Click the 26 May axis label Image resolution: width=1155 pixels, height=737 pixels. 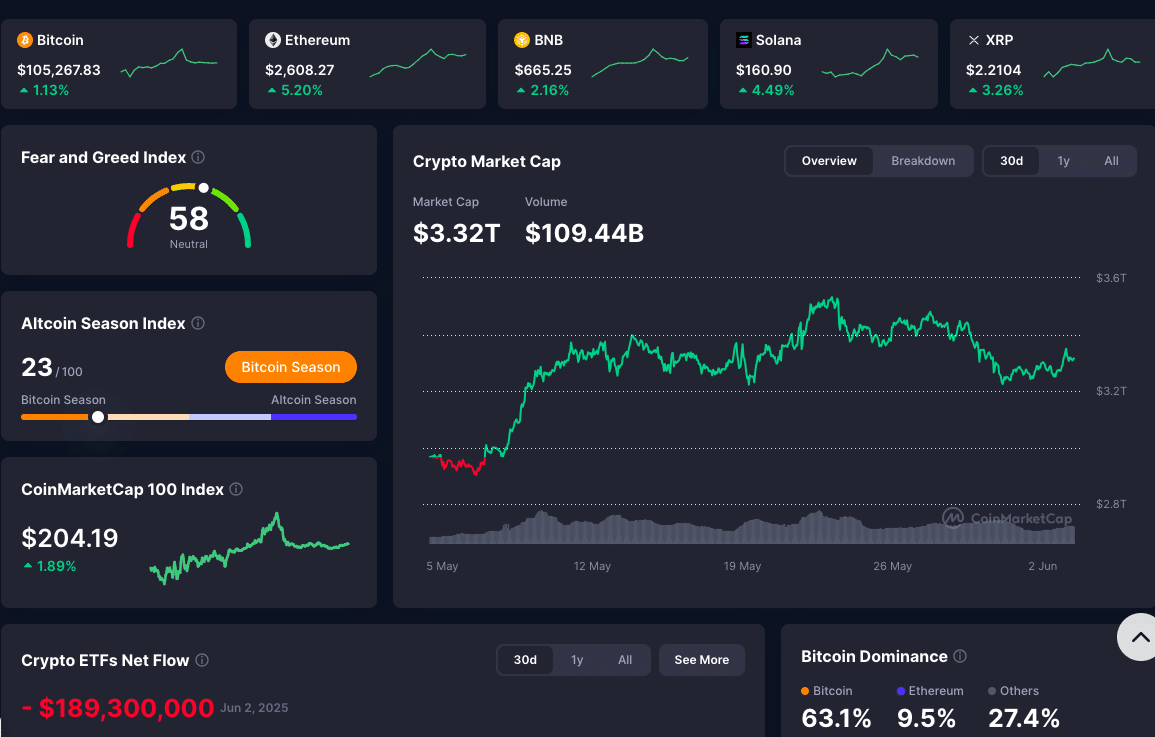[x=893, y=565]
